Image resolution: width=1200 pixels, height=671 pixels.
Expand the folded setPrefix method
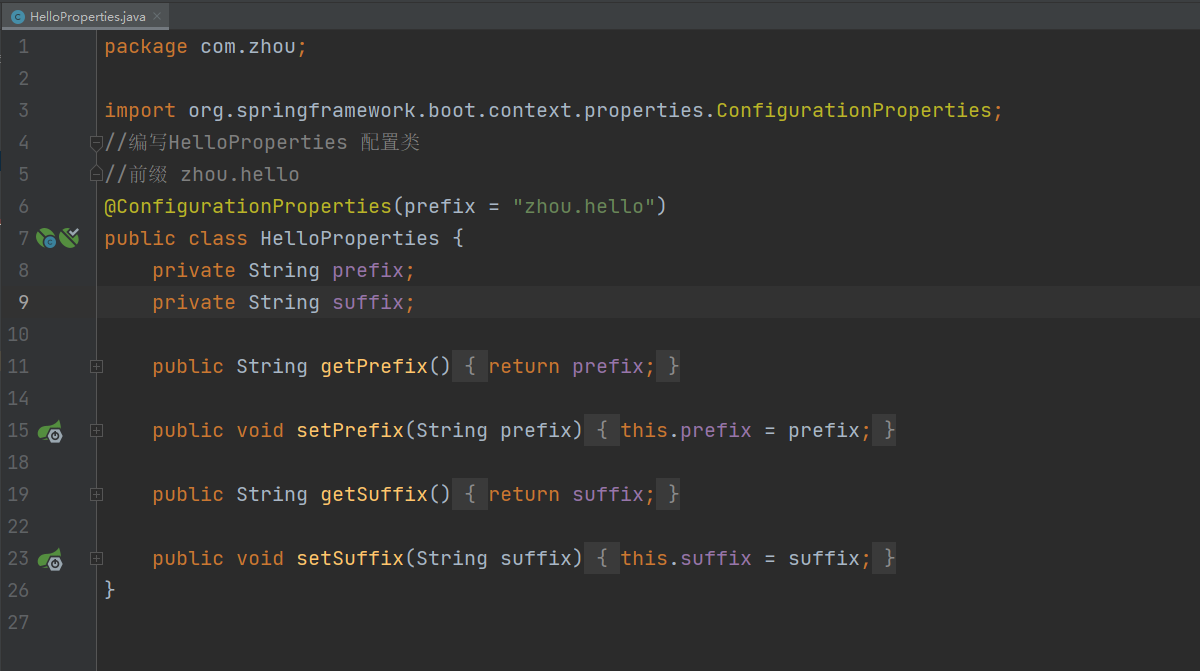coord(96,431)
